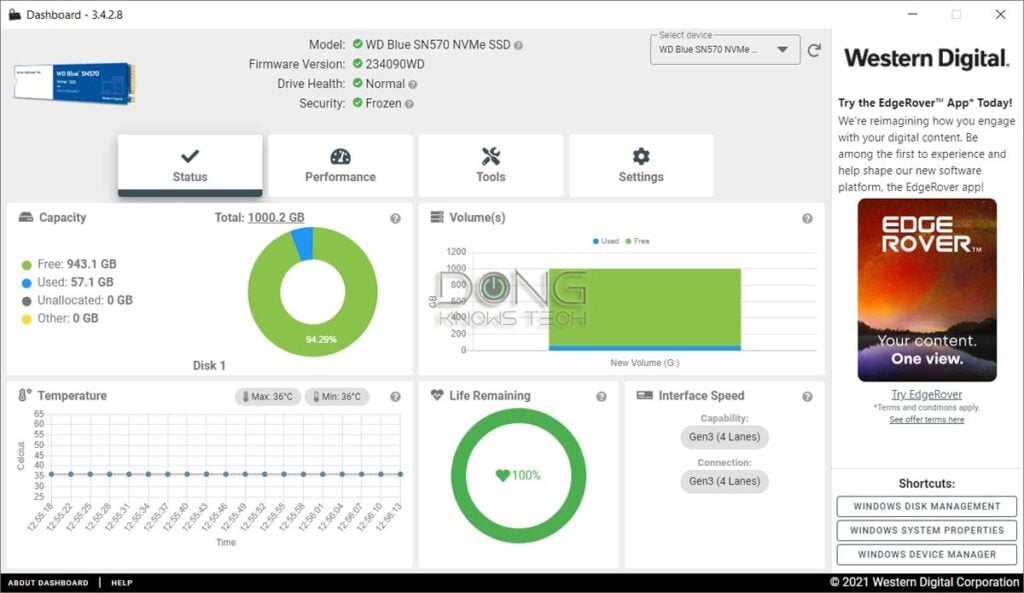Click the Max: 36°C temperature badge
The width and height of the screenshot is (1024, 593).
tap(268, 396)
